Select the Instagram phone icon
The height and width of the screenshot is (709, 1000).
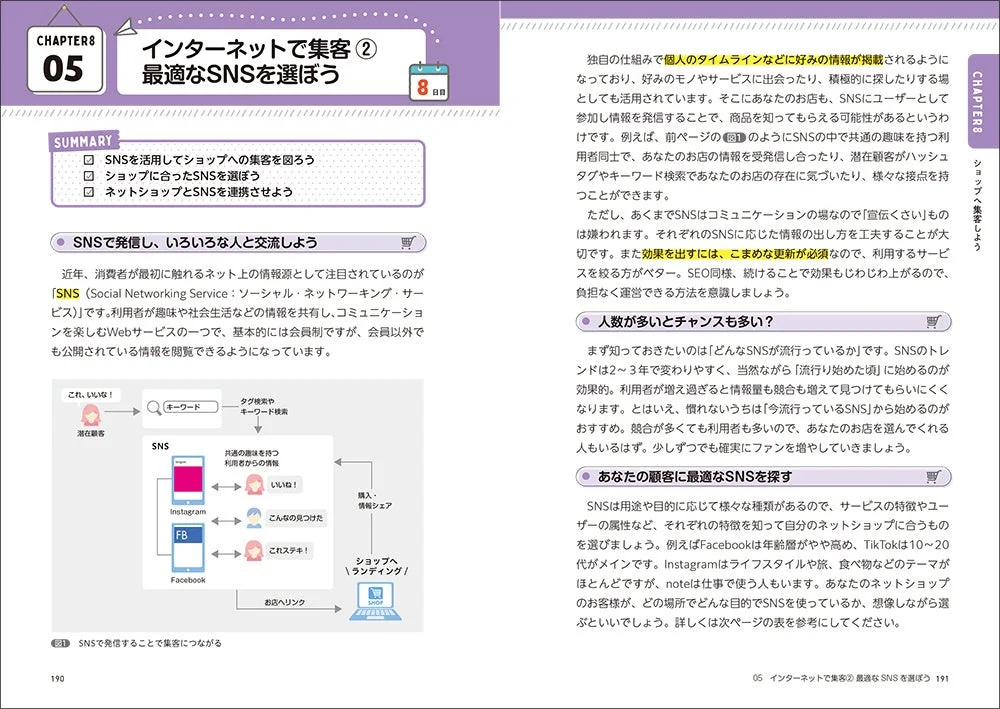tap(189, 481)
